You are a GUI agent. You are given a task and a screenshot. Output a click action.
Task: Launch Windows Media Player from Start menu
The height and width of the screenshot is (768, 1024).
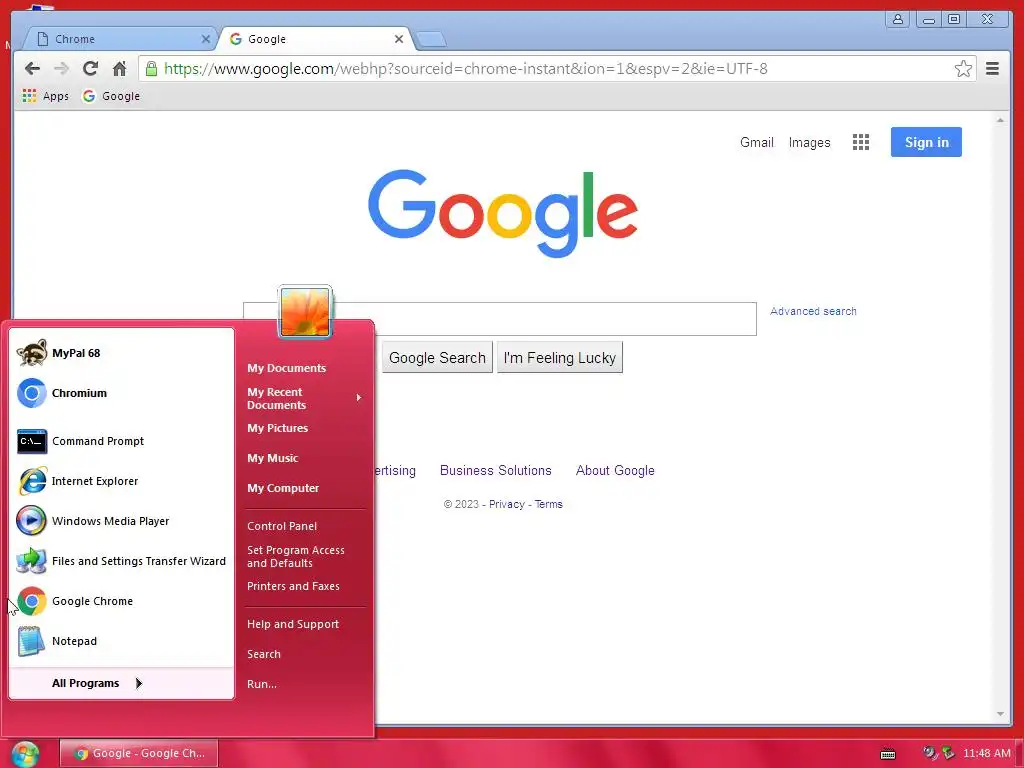click(x=121, y=521)
